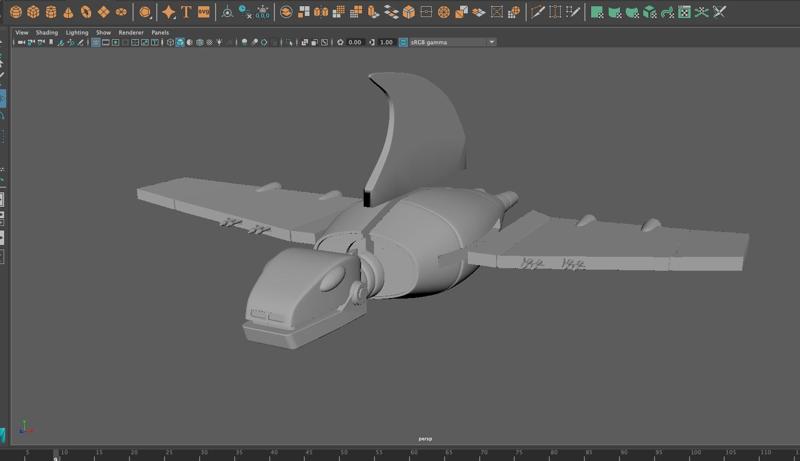This screenshot has height=461, width=800.
Task: Toggle the view transform color management
Action: click(x=403, y=42)
